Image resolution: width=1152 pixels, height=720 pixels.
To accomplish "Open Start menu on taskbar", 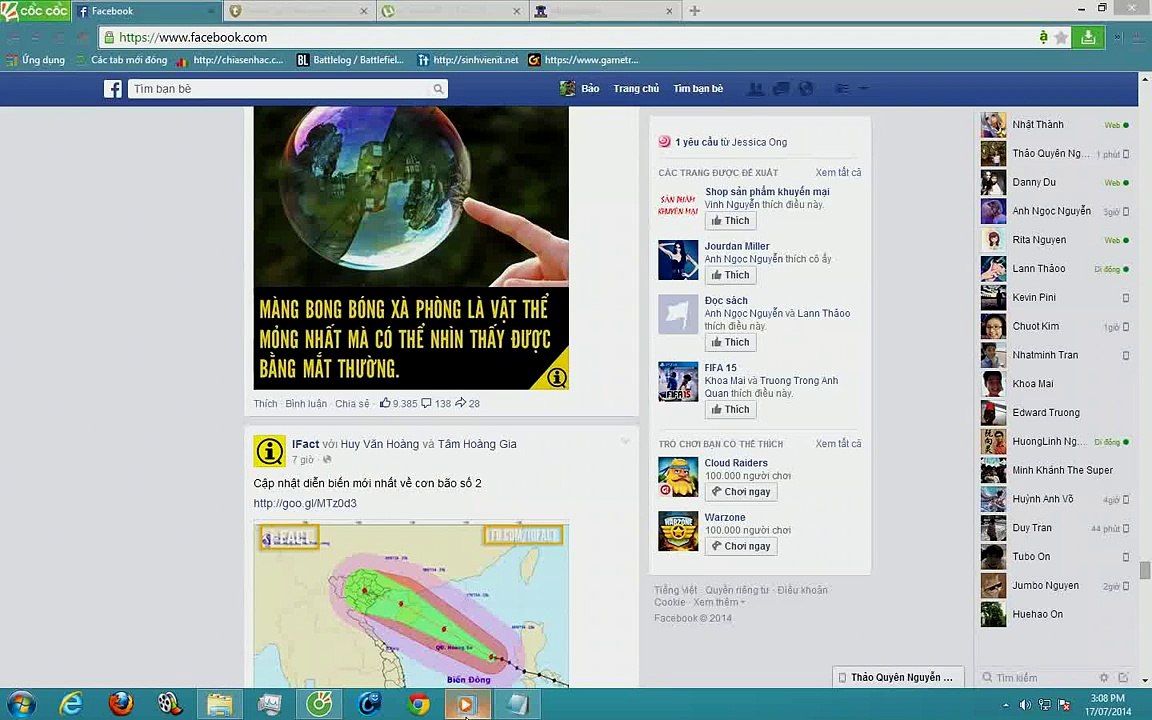I will [x=21, y=705].
